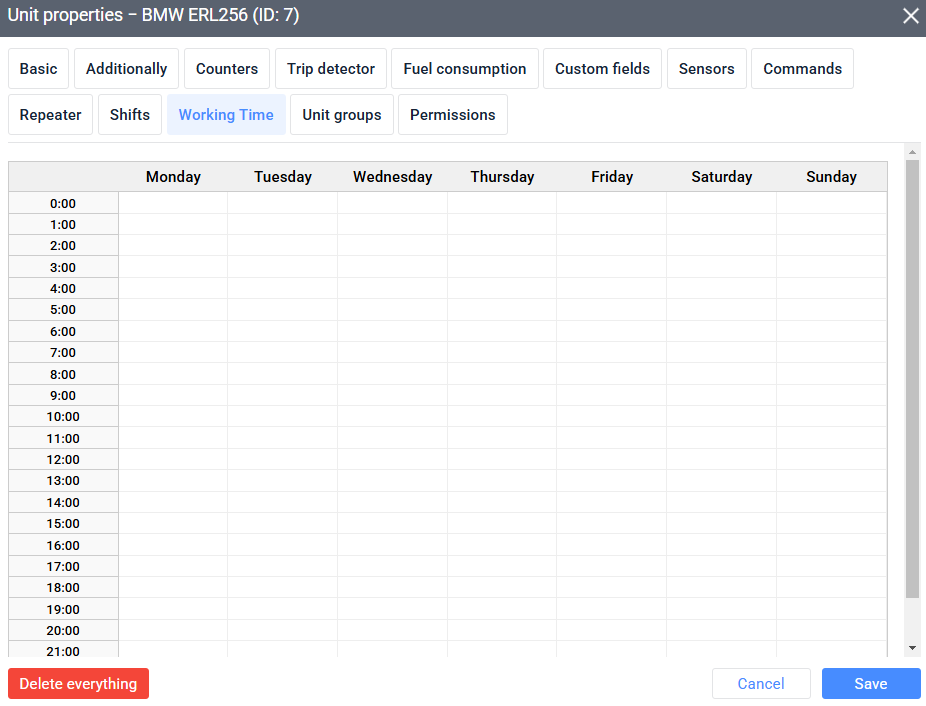
Task: Switch to the Additionally tab
Action: tap(126, 69)
